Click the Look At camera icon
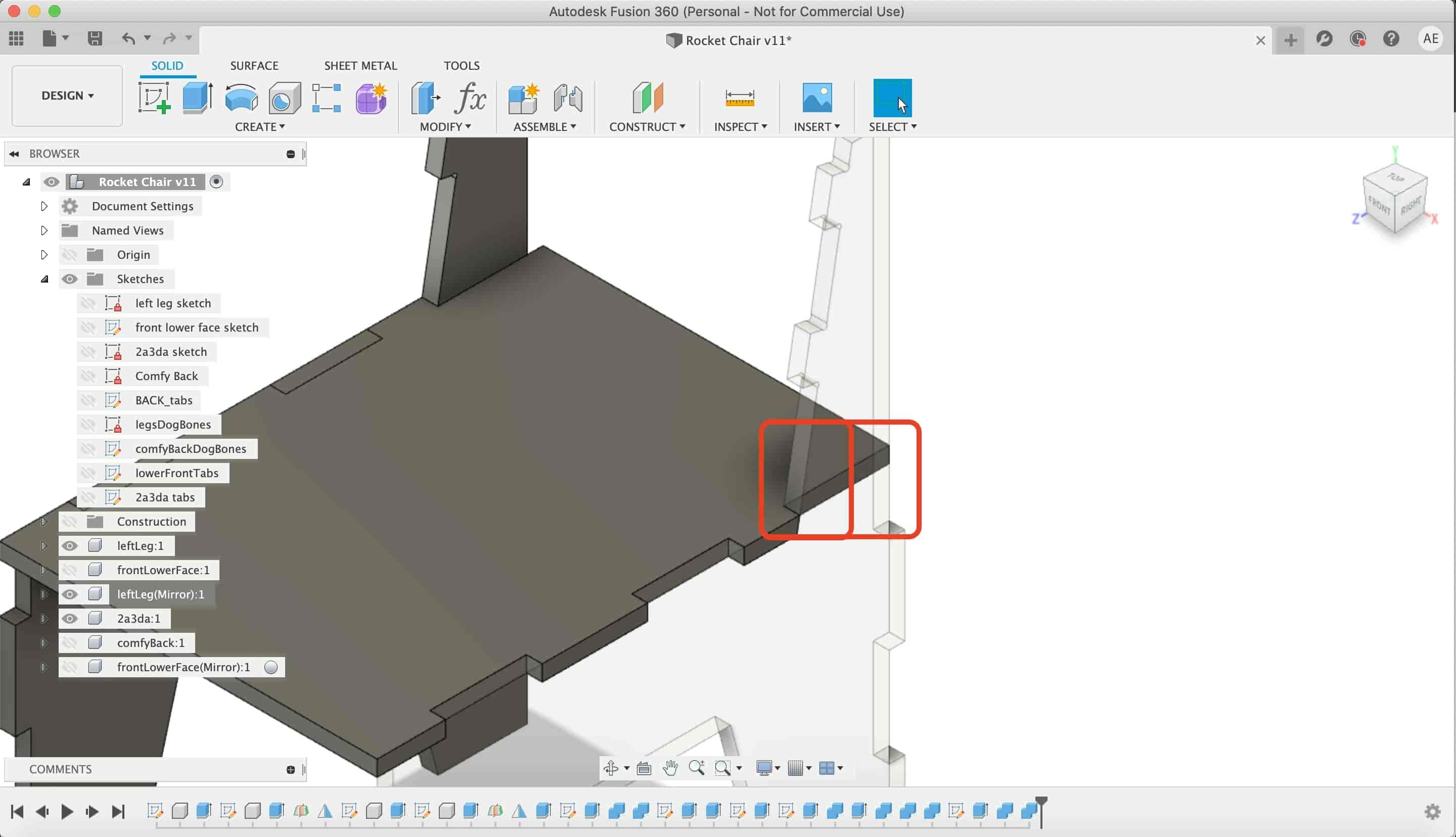1456x837 pixels. pyautogui.click(x=644, y=768)
